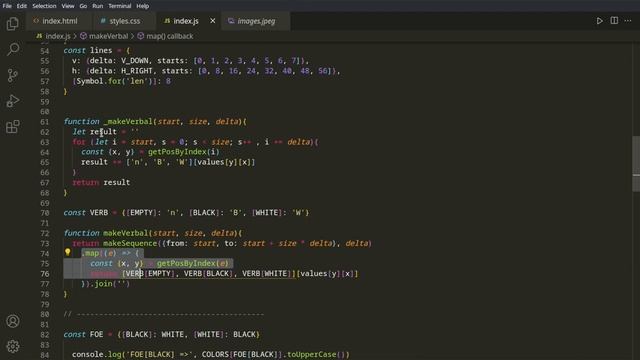Click 'const lines' on line 54

pos(88,51)
